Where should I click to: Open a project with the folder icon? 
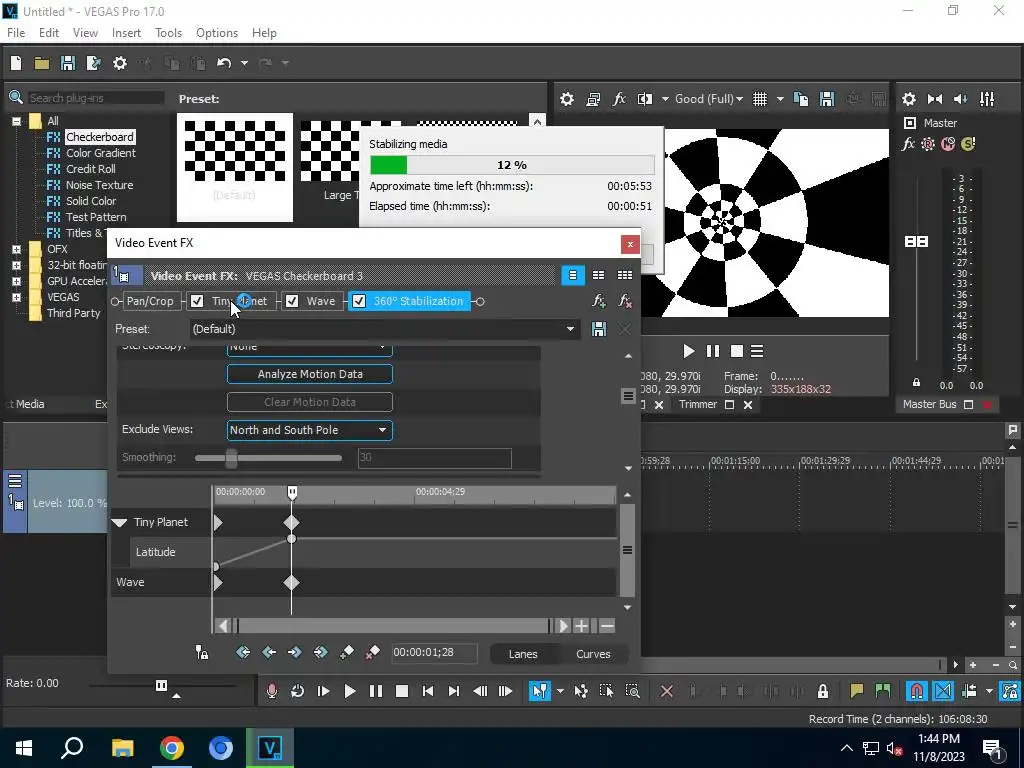(42, 63)
